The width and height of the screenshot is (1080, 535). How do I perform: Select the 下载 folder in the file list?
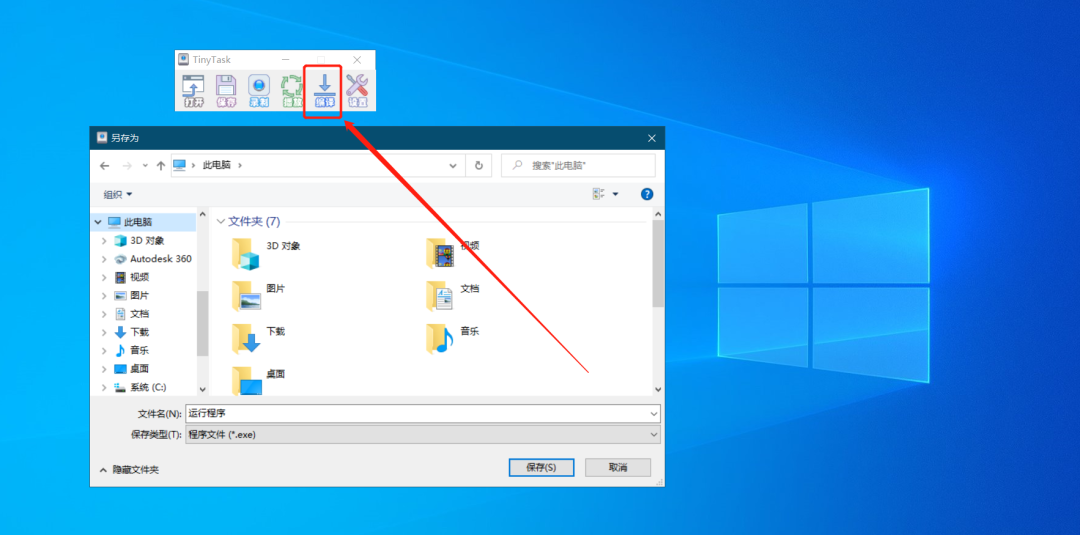coord(259,339)
